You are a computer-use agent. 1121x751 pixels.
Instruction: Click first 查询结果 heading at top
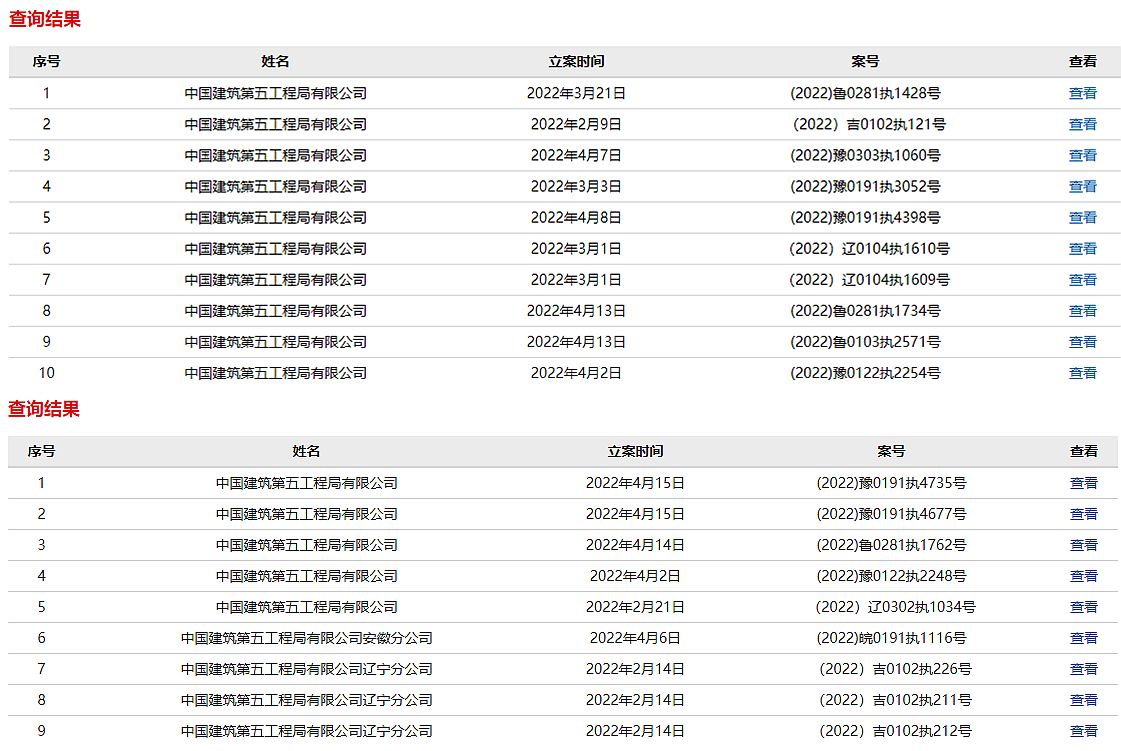tap(44, 19)
